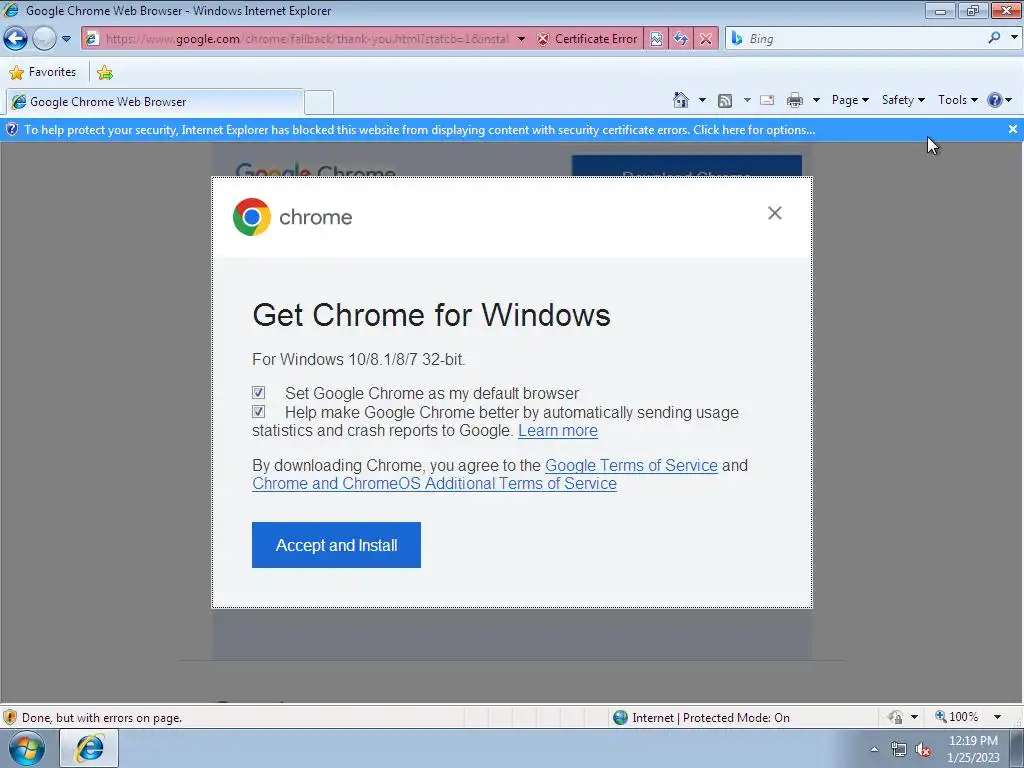
Task: Click the Read Mail icon
Action: 767,100
